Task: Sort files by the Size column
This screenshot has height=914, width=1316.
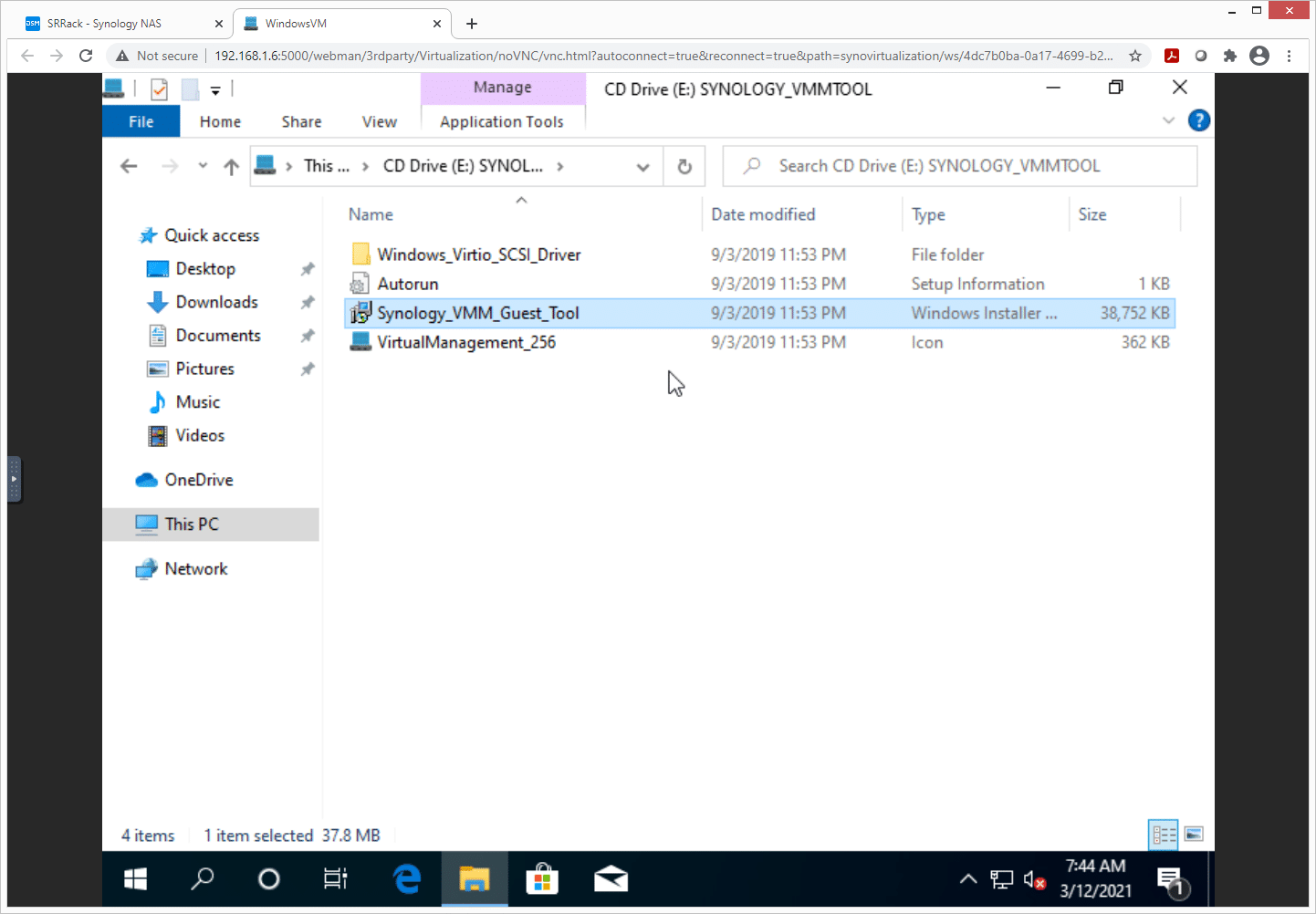Action: tap(1092, 214)
